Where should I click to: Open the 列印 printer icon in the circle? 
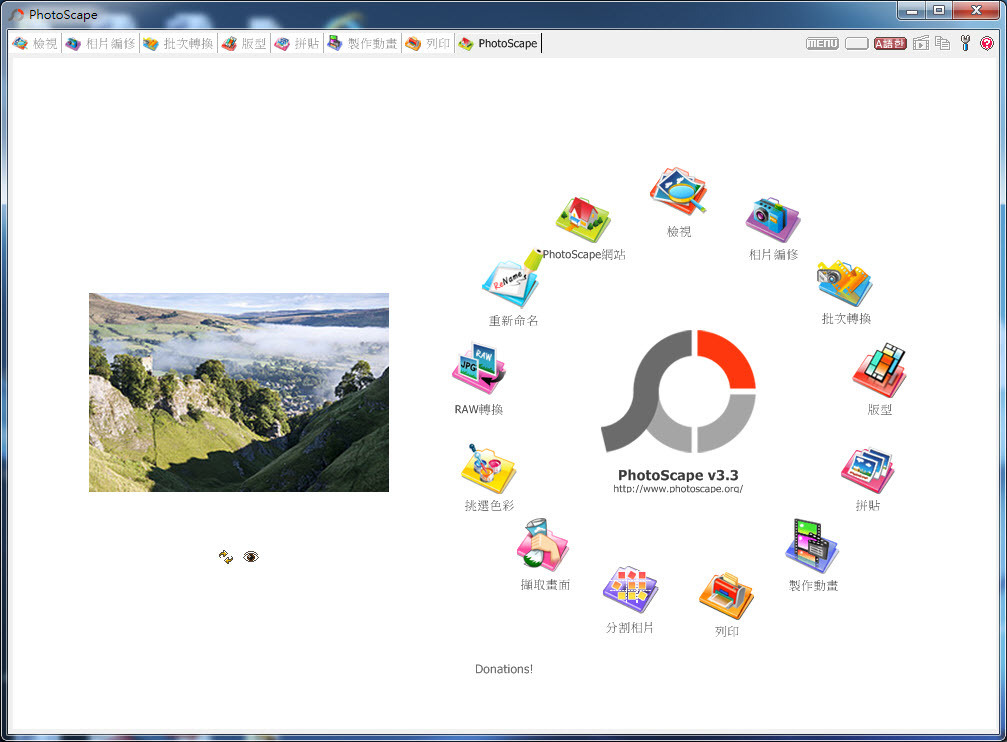click(x=726, y=596)
